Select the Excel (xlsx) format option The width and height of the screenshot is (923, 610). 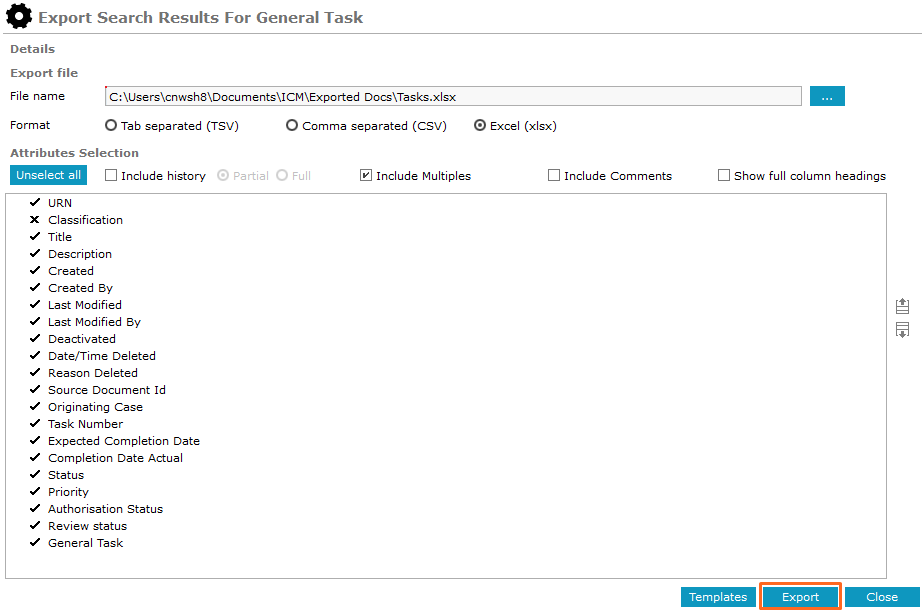click(480, 126)
